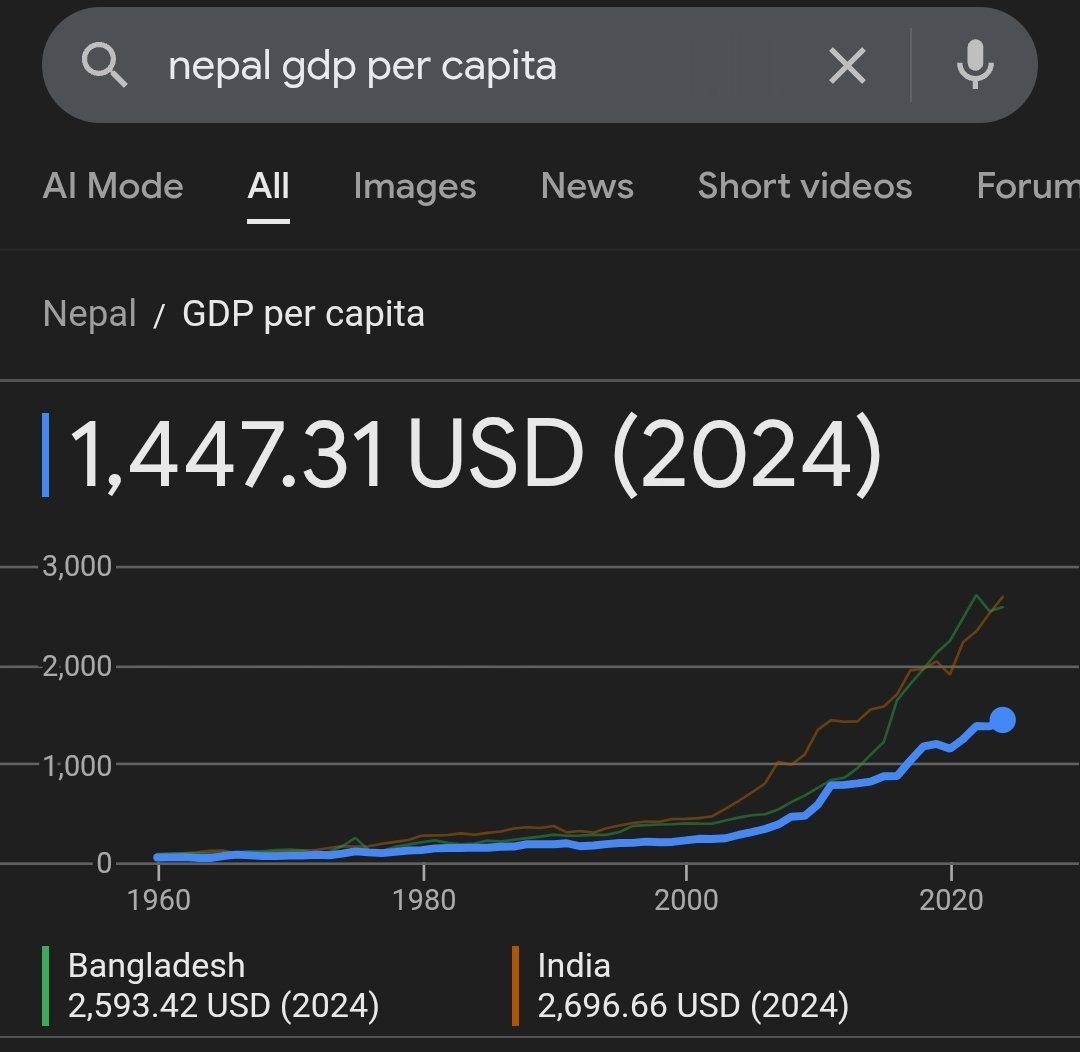
Task: Click the blue 2024 data point
Action: coord(1003,720)
